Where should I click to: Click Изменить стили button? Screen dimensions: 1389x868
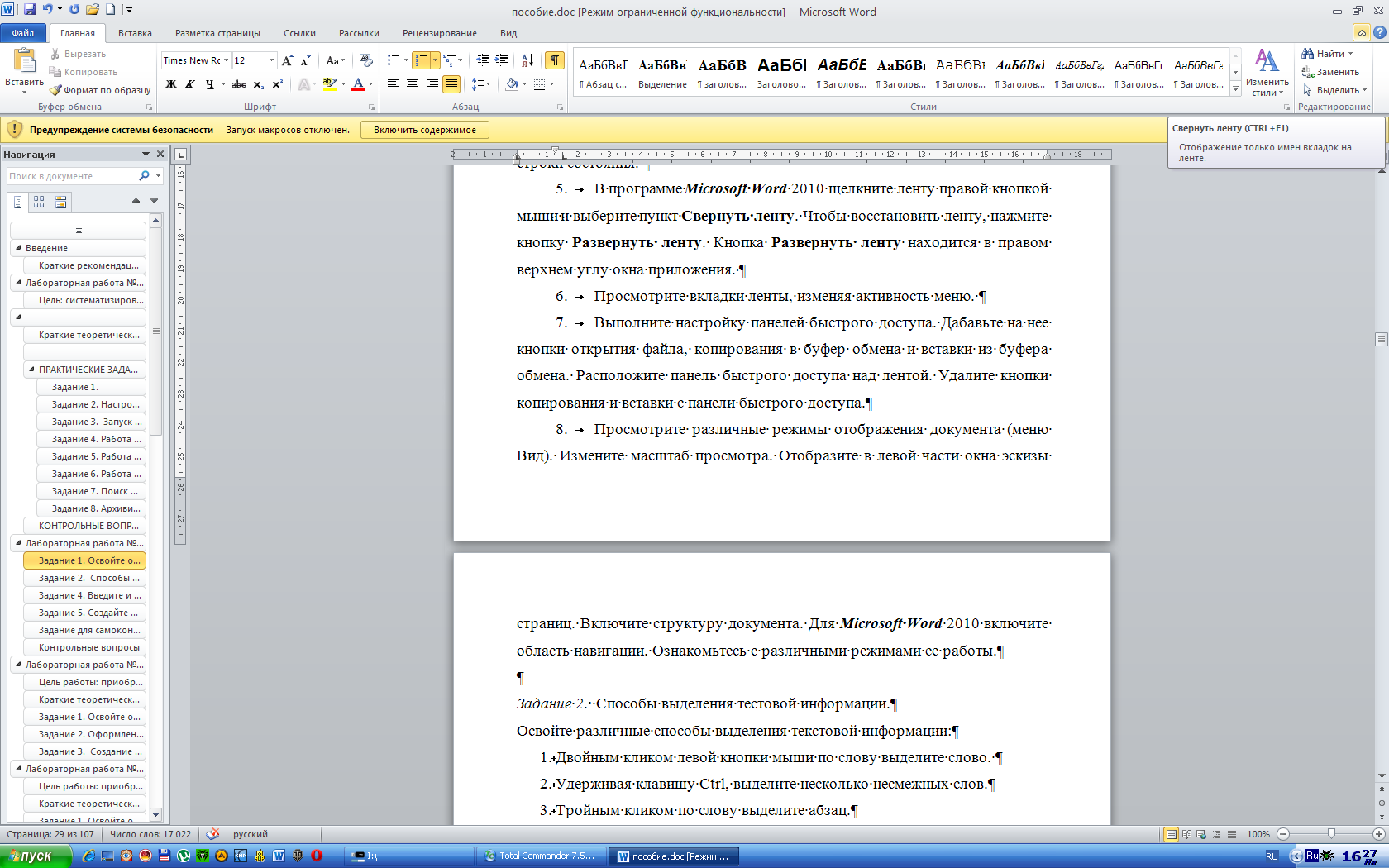pos(1267,73)
